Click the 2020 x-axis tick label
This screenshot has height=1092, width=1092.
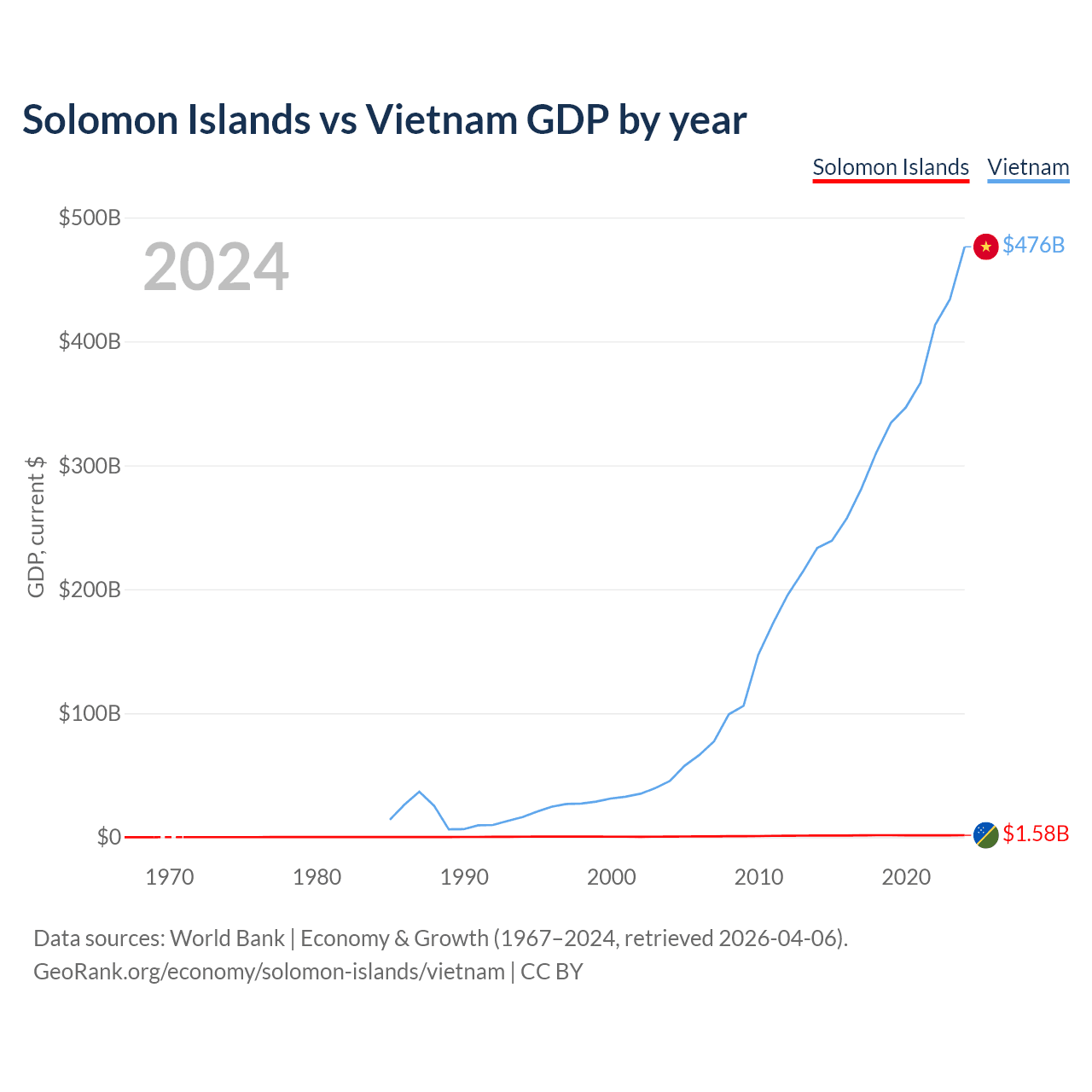click(906, 877)
